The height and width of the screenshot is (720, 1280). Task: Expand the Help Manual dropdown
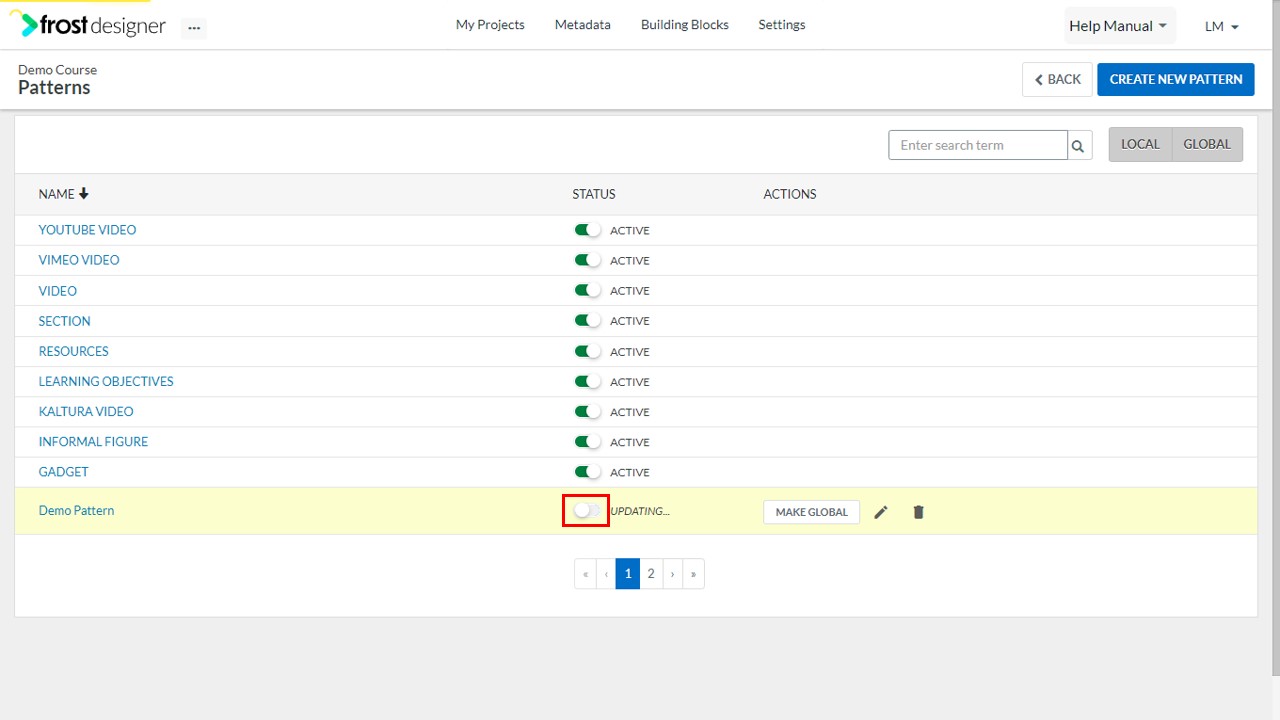point(1120,26)
